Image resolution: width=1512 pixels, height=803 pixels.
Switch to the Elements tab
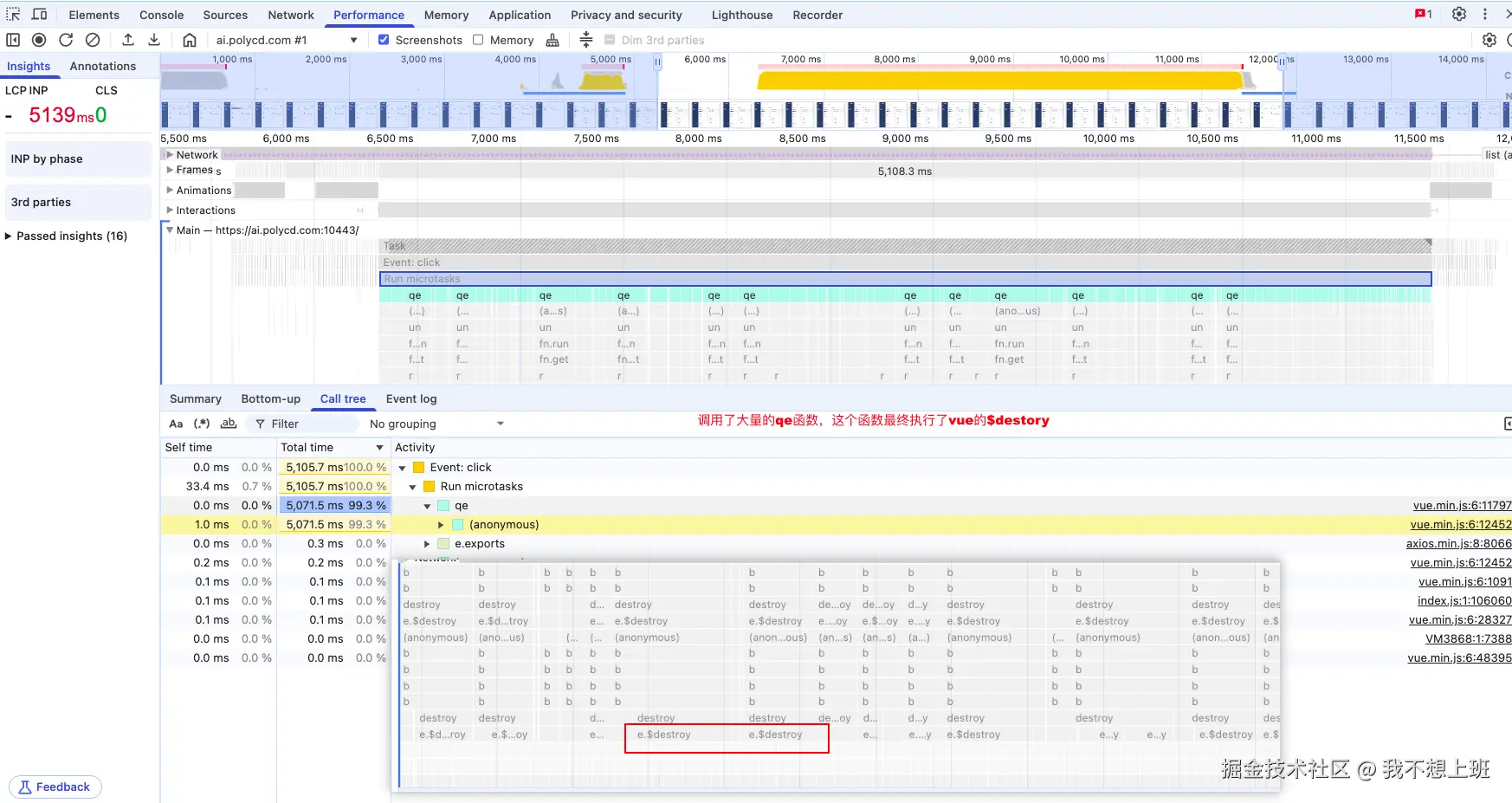(x=94, y=15)
